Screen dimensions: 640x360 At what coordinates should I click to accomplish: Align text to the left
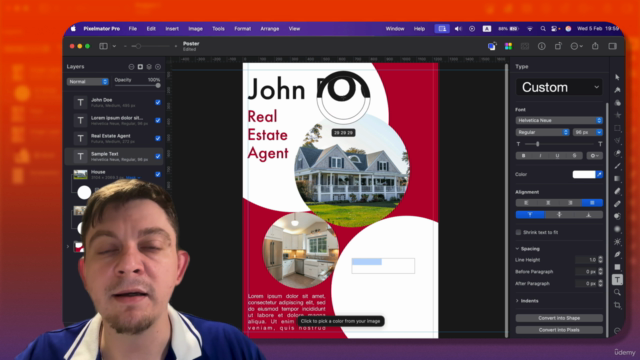[x=526, y=203]
